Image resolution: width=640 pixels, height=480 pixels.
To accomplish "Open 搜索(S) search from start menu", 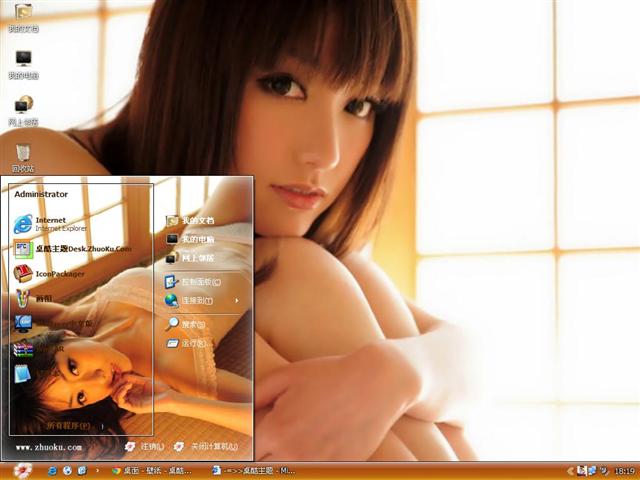I will [x=186, y=324].
